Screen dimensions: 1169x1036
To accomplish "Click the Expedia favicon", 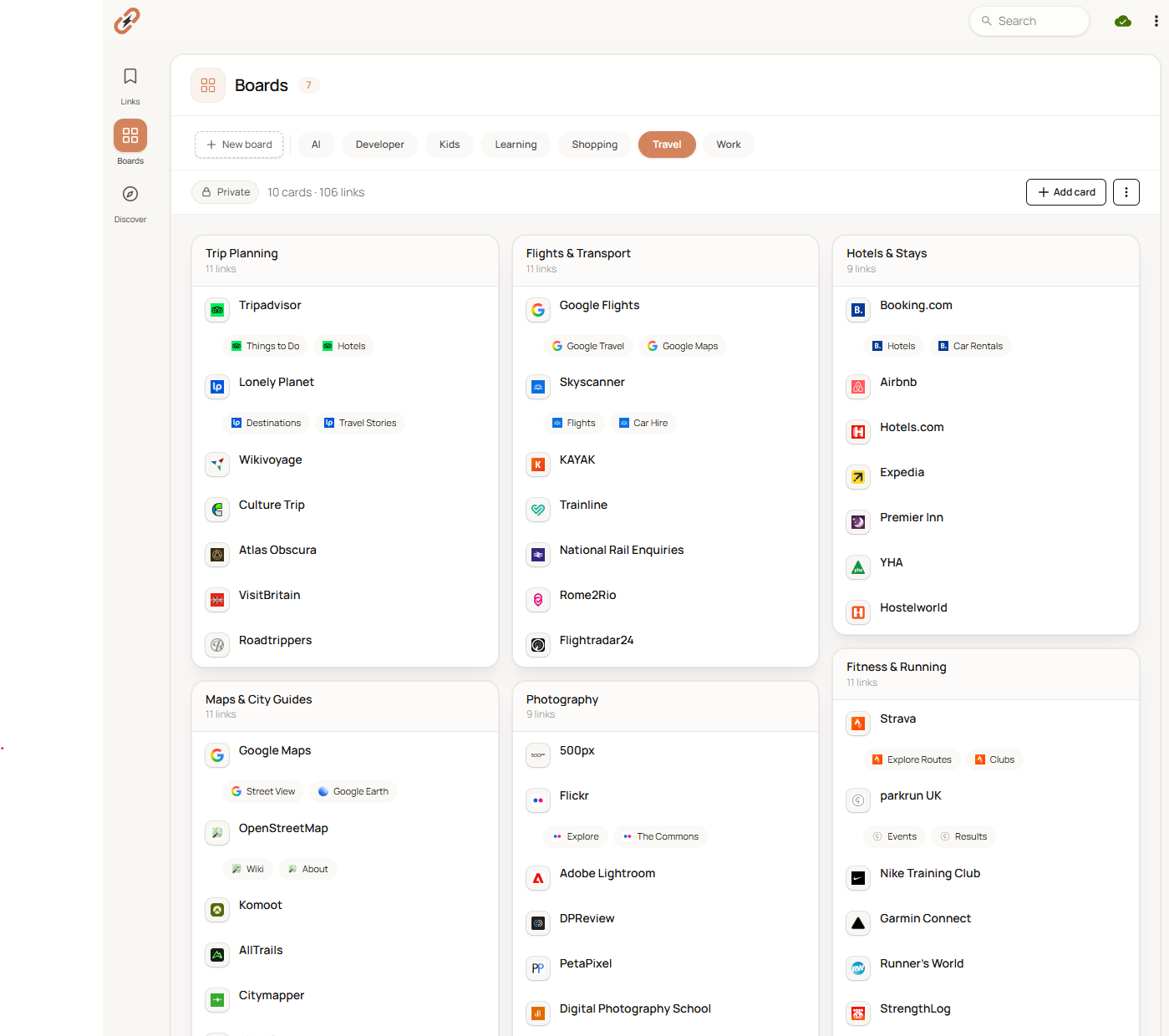I will pos(858,477).
